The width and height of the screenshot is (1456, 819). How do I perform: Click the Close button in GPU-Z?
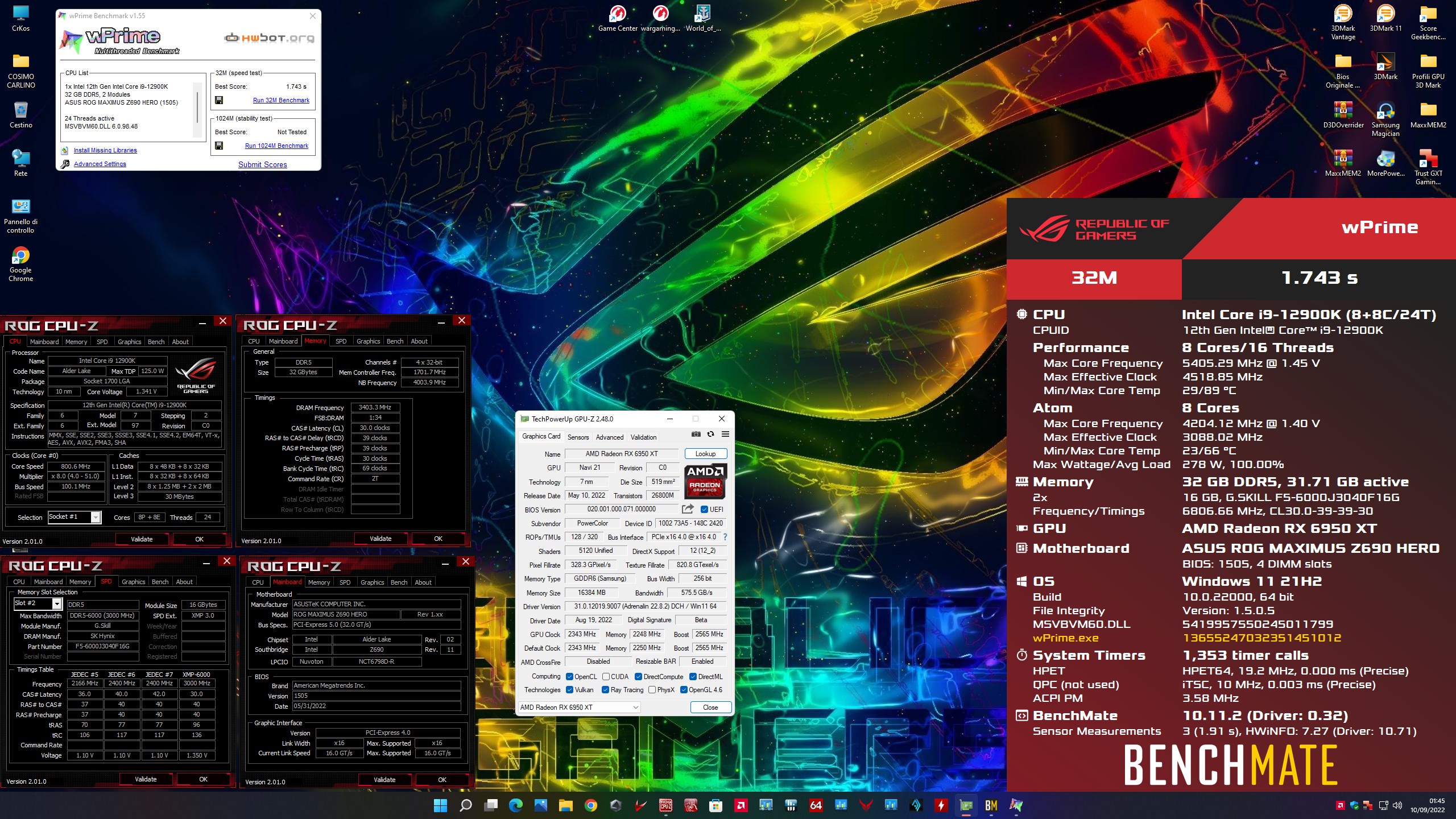coord(710,708)
